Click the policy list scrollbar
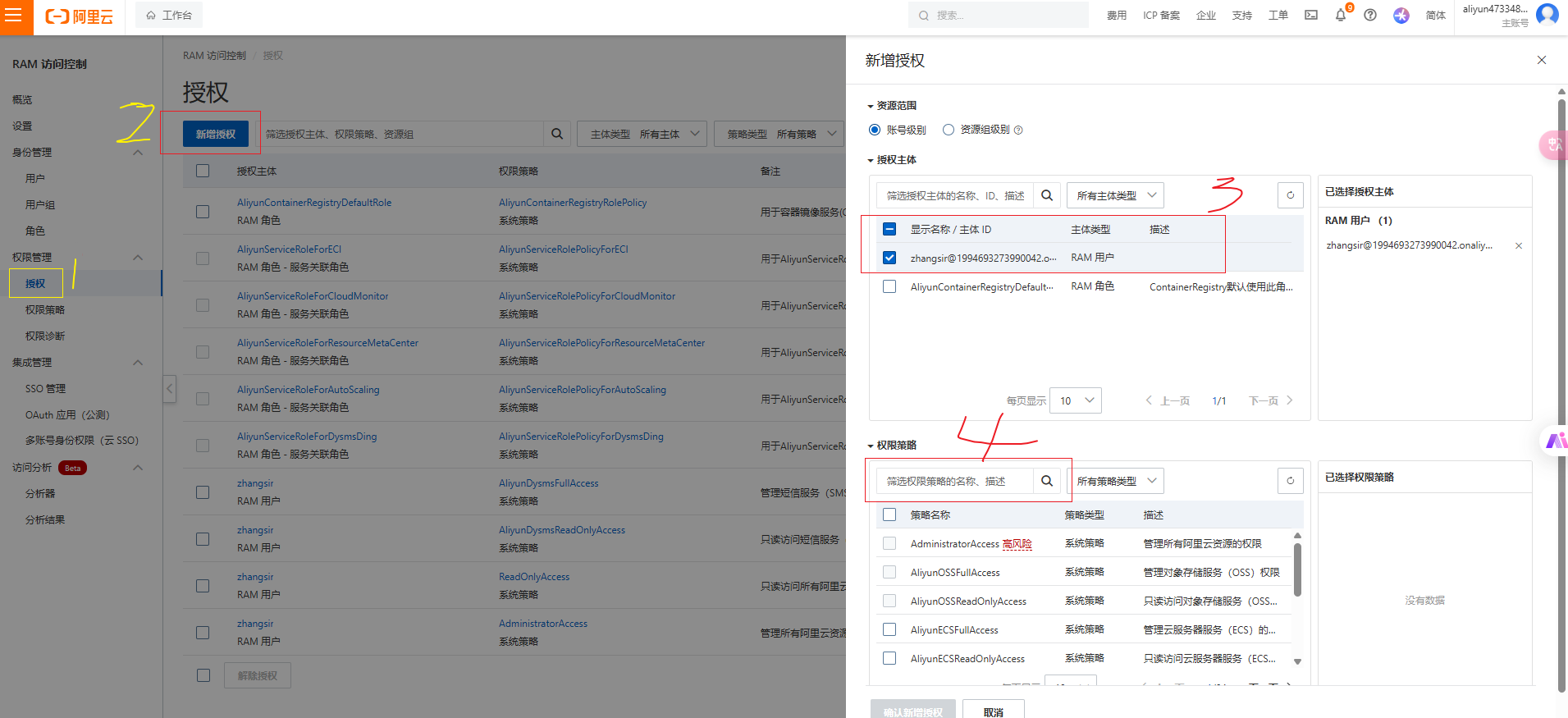Screen dimensions: 1568x718 (1297, 569)
